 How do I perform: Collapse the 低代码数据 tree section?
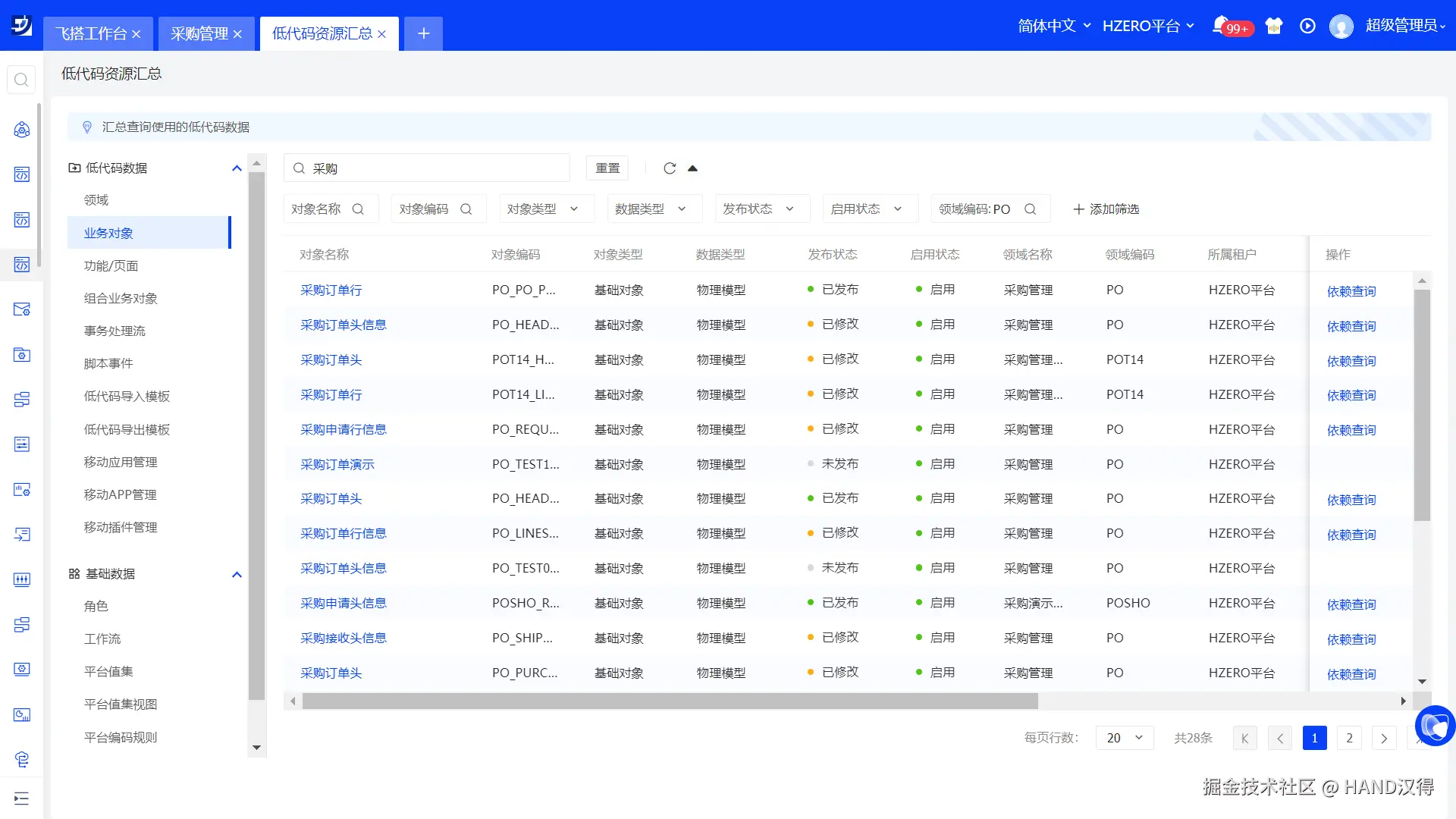click(237, 168)
